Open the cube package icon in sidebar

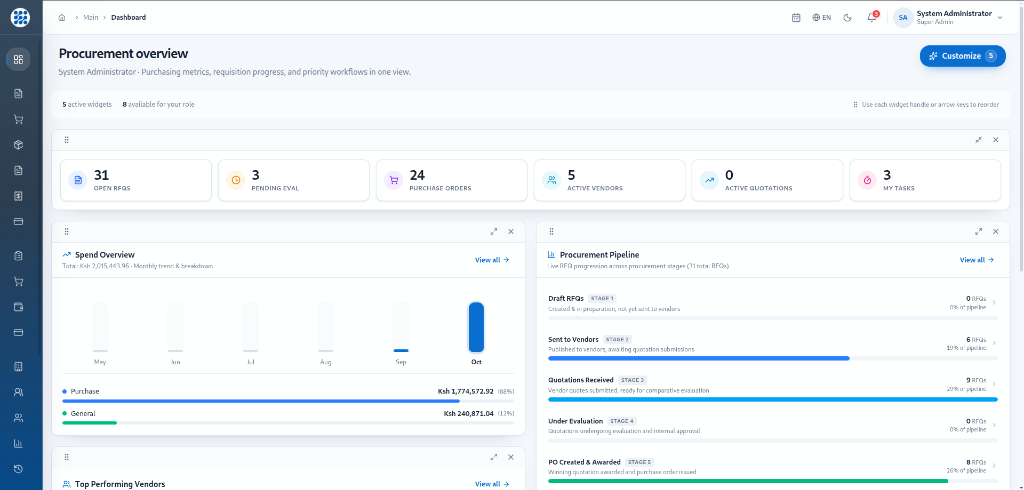pyautogui.click(x=18, y=144)
